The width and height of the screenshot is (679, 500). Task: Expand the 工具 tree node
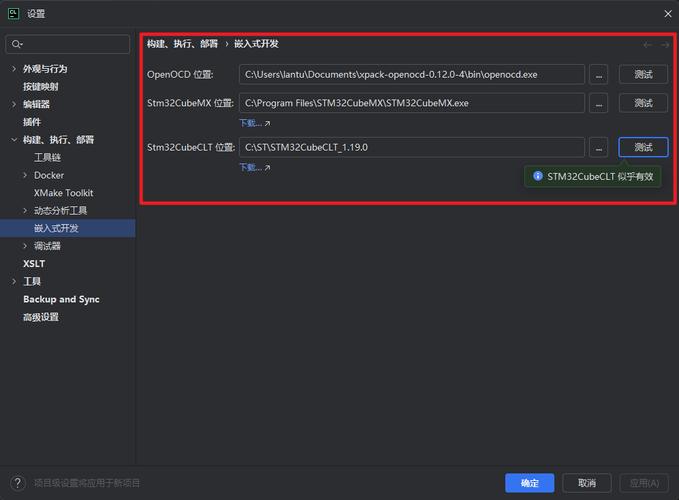14,282
